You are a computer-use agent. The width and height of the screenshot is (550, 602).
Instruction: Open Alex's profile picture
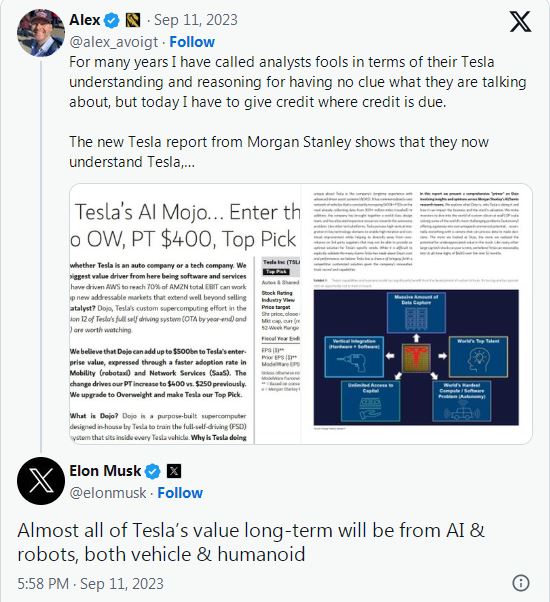41,33
